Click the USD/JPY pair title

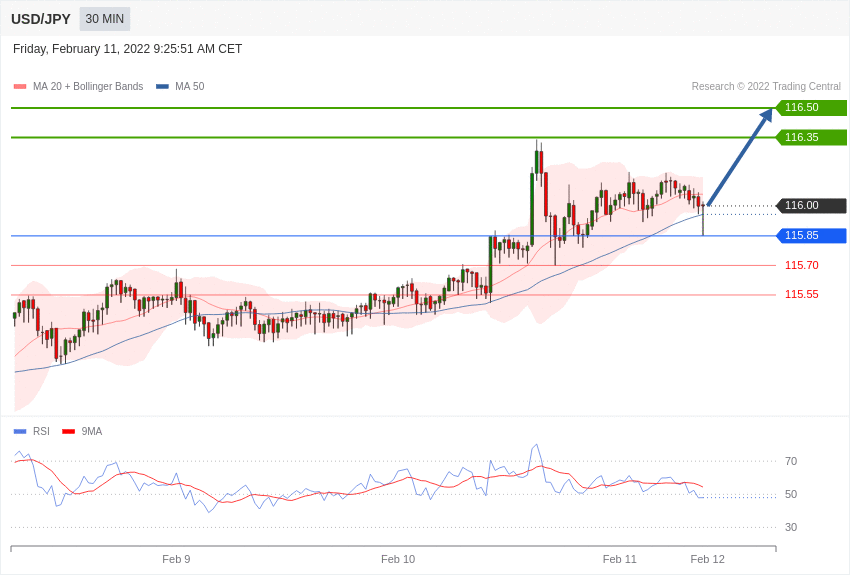tap(41, 19)
